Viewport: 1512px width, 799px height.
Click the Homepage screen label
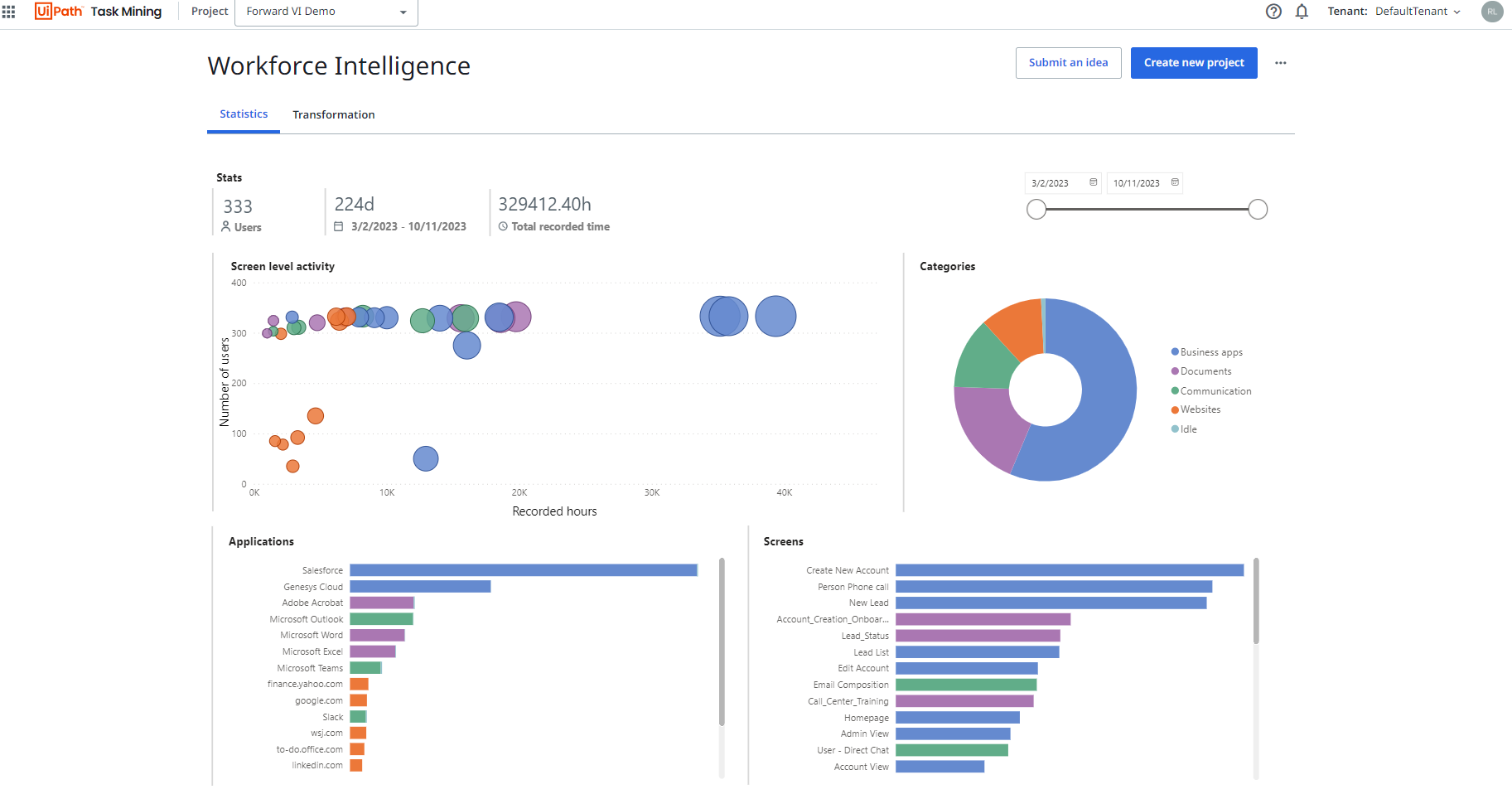point(867,718)
